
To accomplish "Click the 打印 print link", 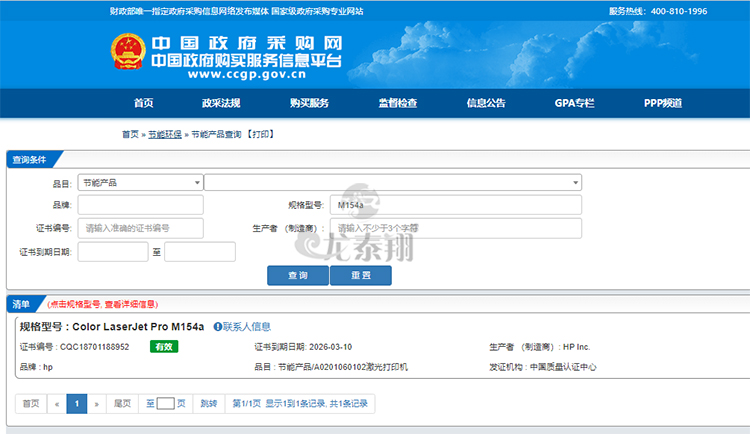I will click(260, 134).
